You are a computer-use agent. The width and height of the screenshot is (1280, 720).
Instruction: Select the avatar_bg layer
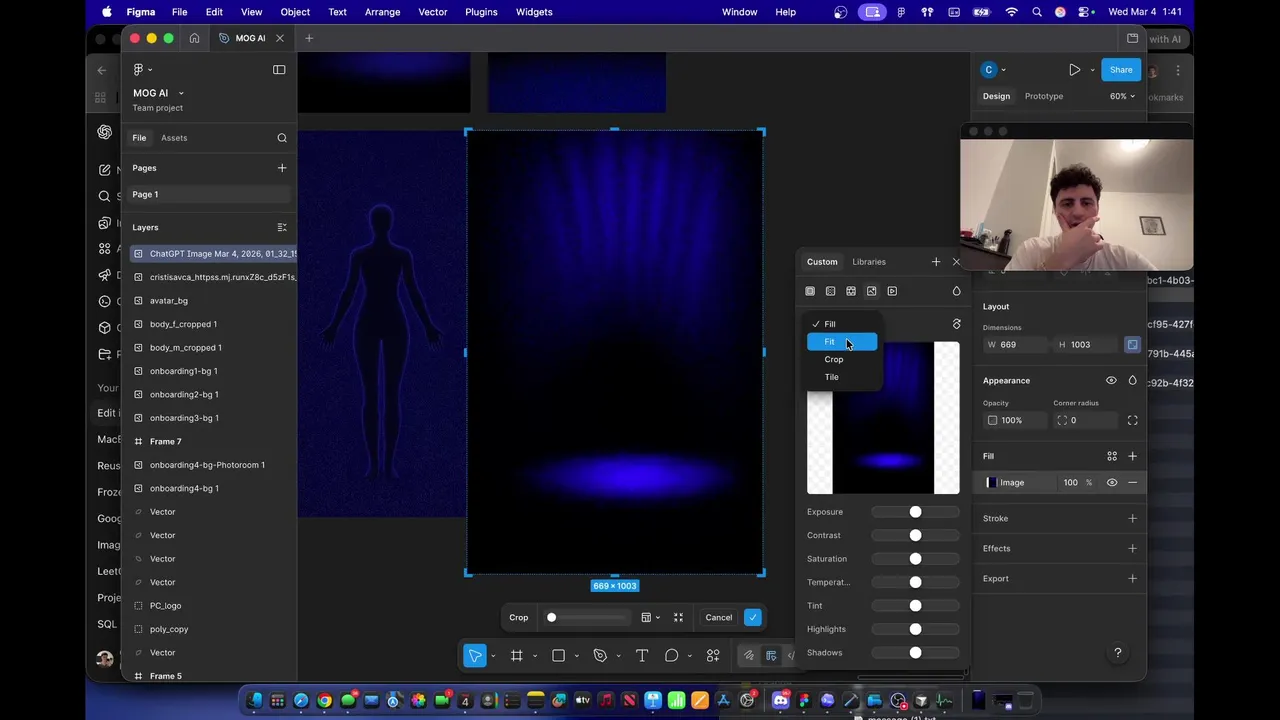(169, 301)
